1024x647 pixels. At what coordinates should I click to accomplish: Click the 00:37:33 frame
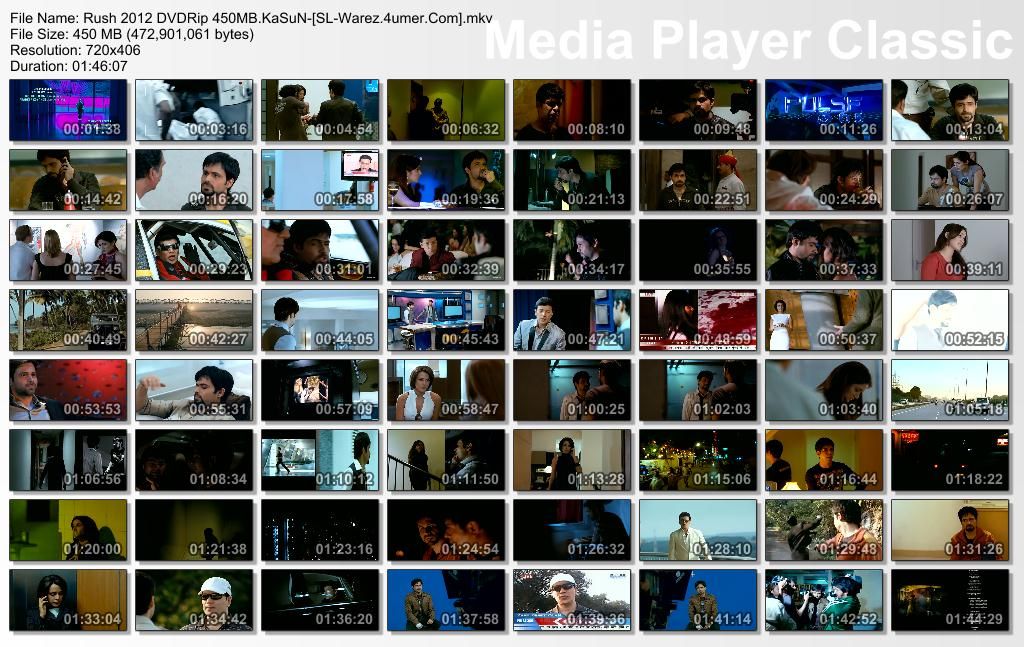pos(824,250)
